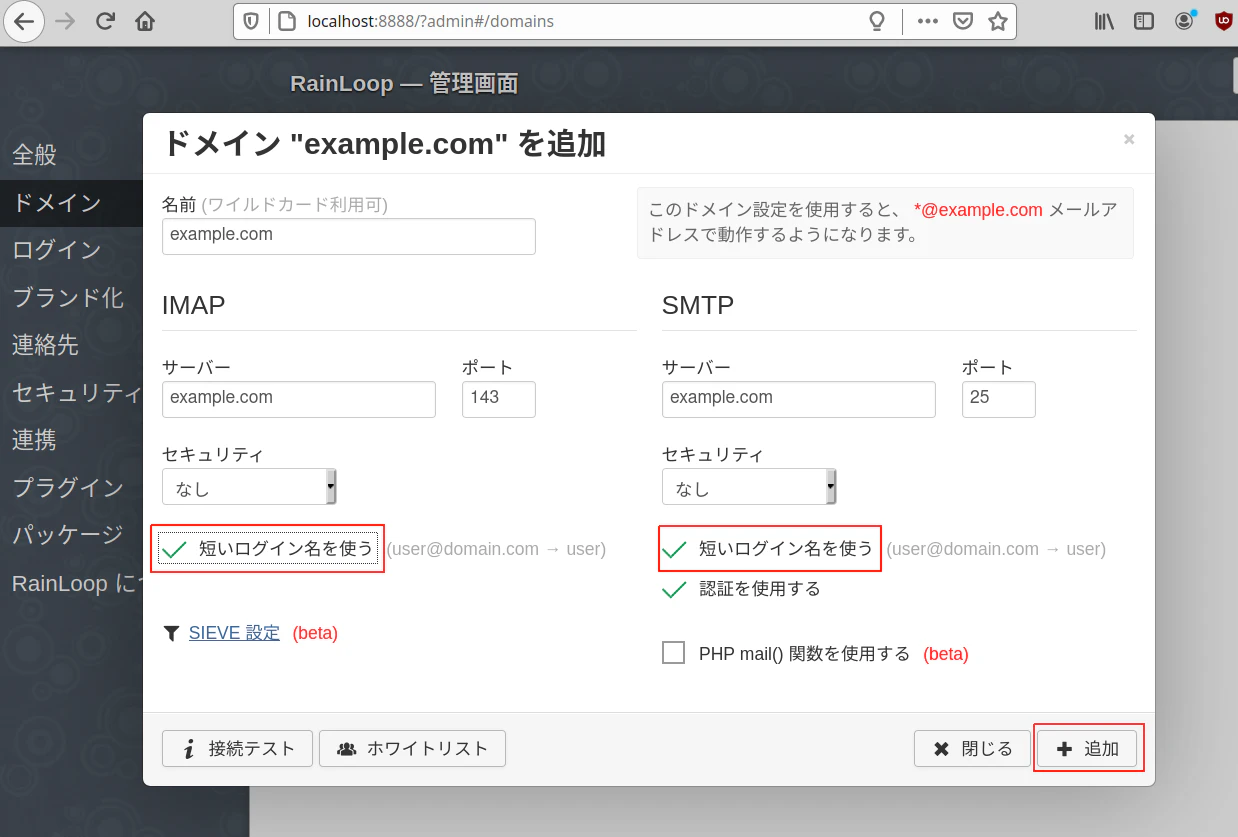1238x837 pixels.
Task: Open page actions three-dot menu
Action: point(928,20)
